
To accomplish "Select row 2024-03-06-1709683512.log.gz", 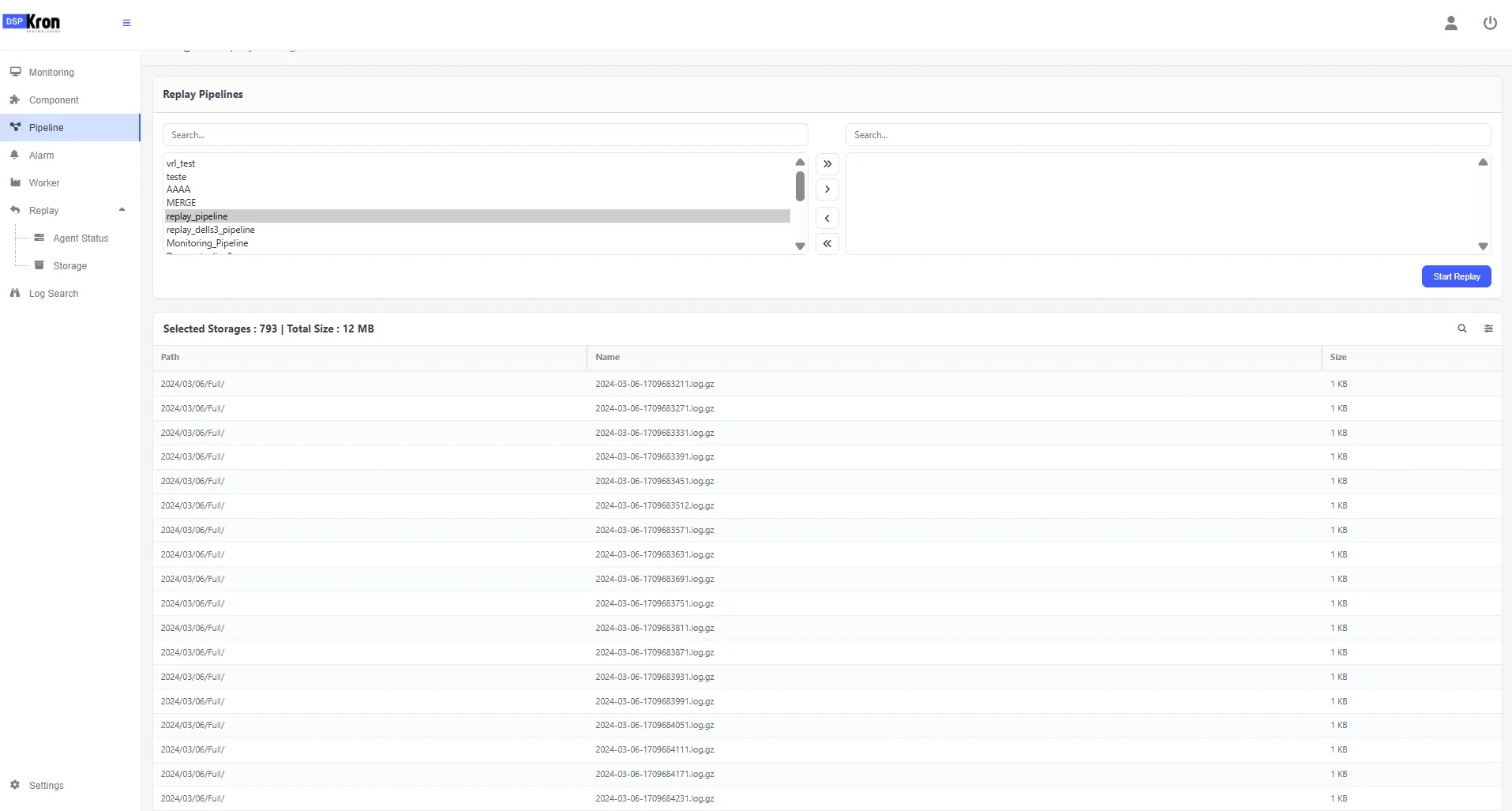I will point(827,505).
